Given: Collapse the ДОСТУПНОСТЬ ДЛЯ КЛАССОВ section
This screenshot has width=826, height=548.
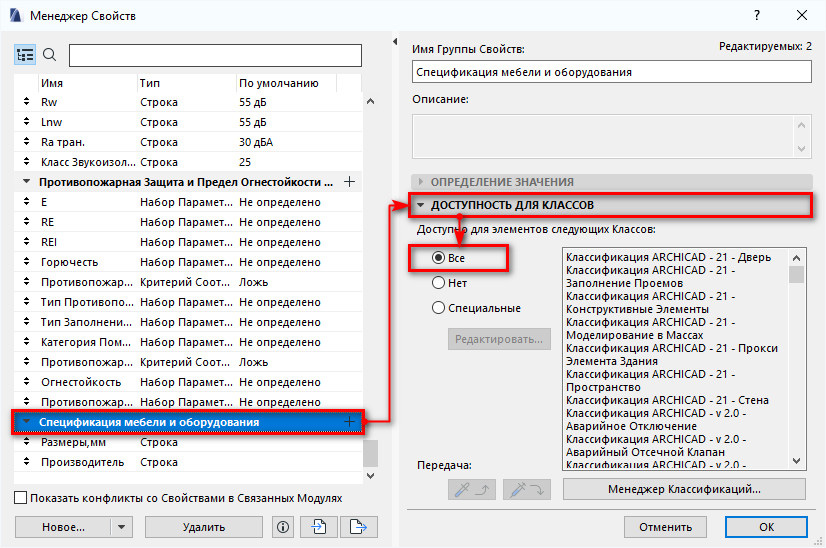Looking at the screenshot, I should click(512, 205).
